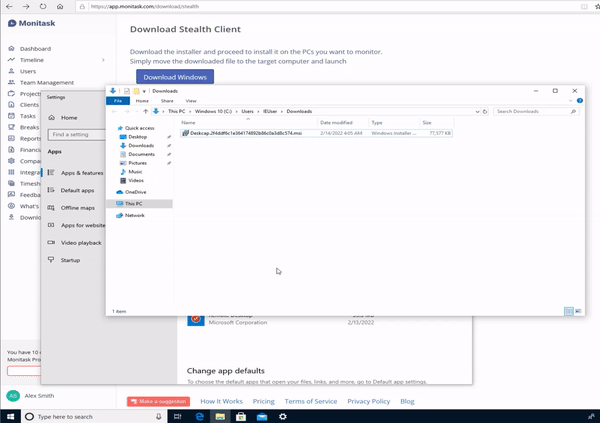
Task: Click the browser refresh button
Action: tap(43, 6)
